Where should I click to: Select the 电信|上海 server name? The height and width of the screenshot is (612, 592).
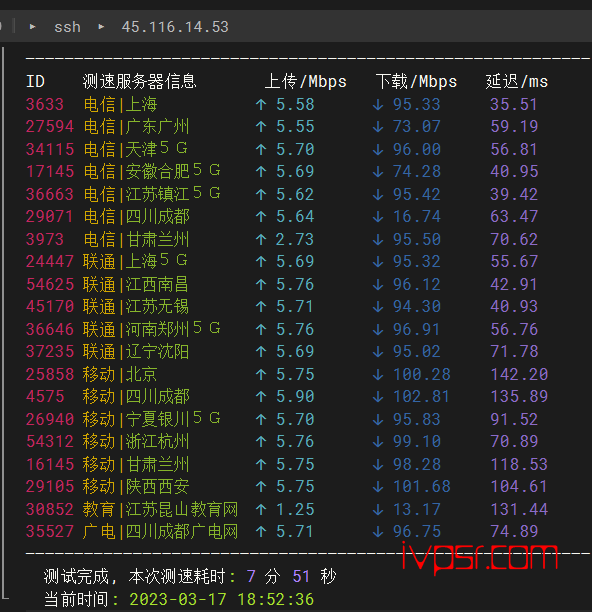pos(120,104)
